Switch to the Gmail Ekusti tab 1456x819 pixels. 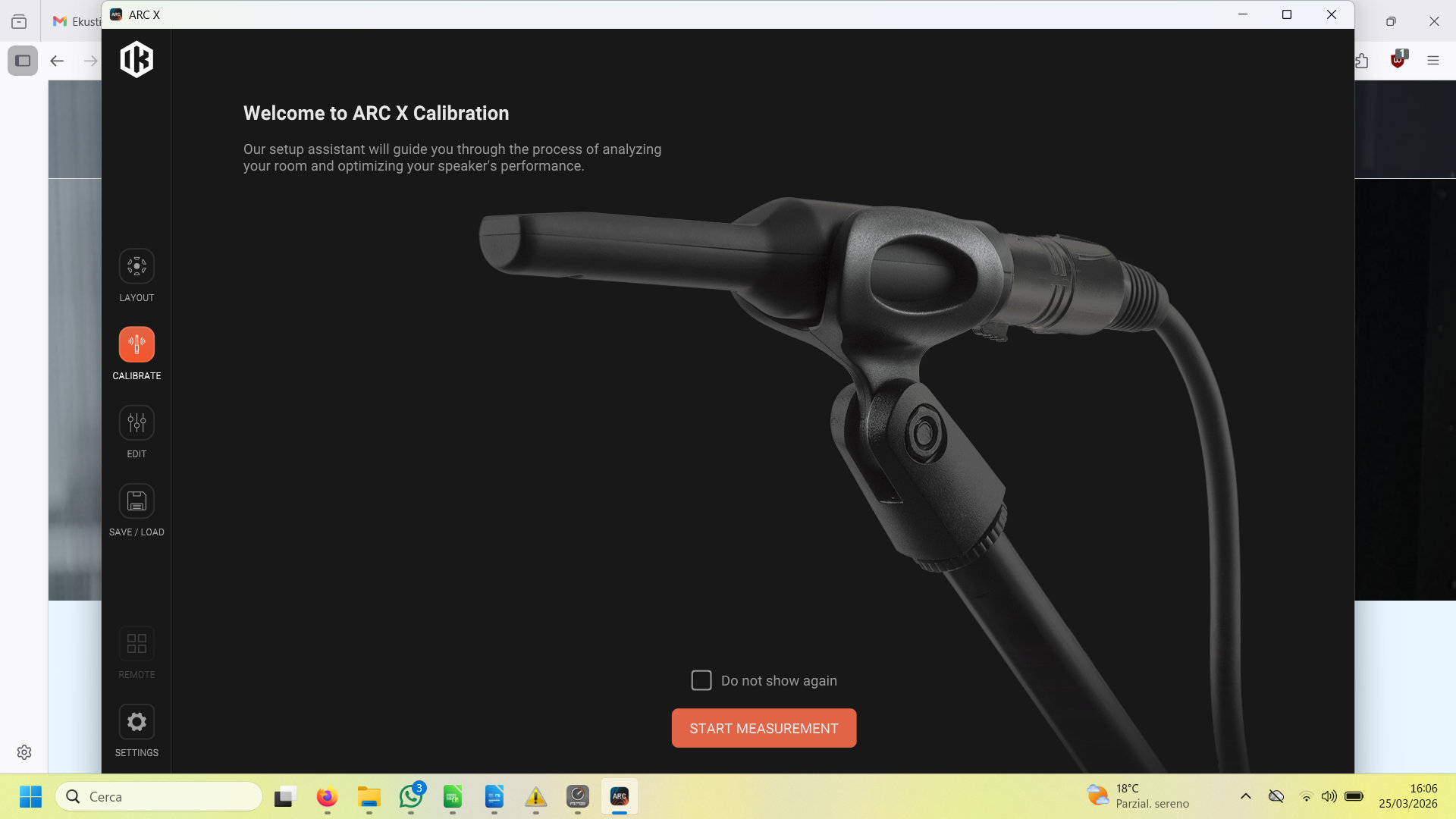coord(76,21)
